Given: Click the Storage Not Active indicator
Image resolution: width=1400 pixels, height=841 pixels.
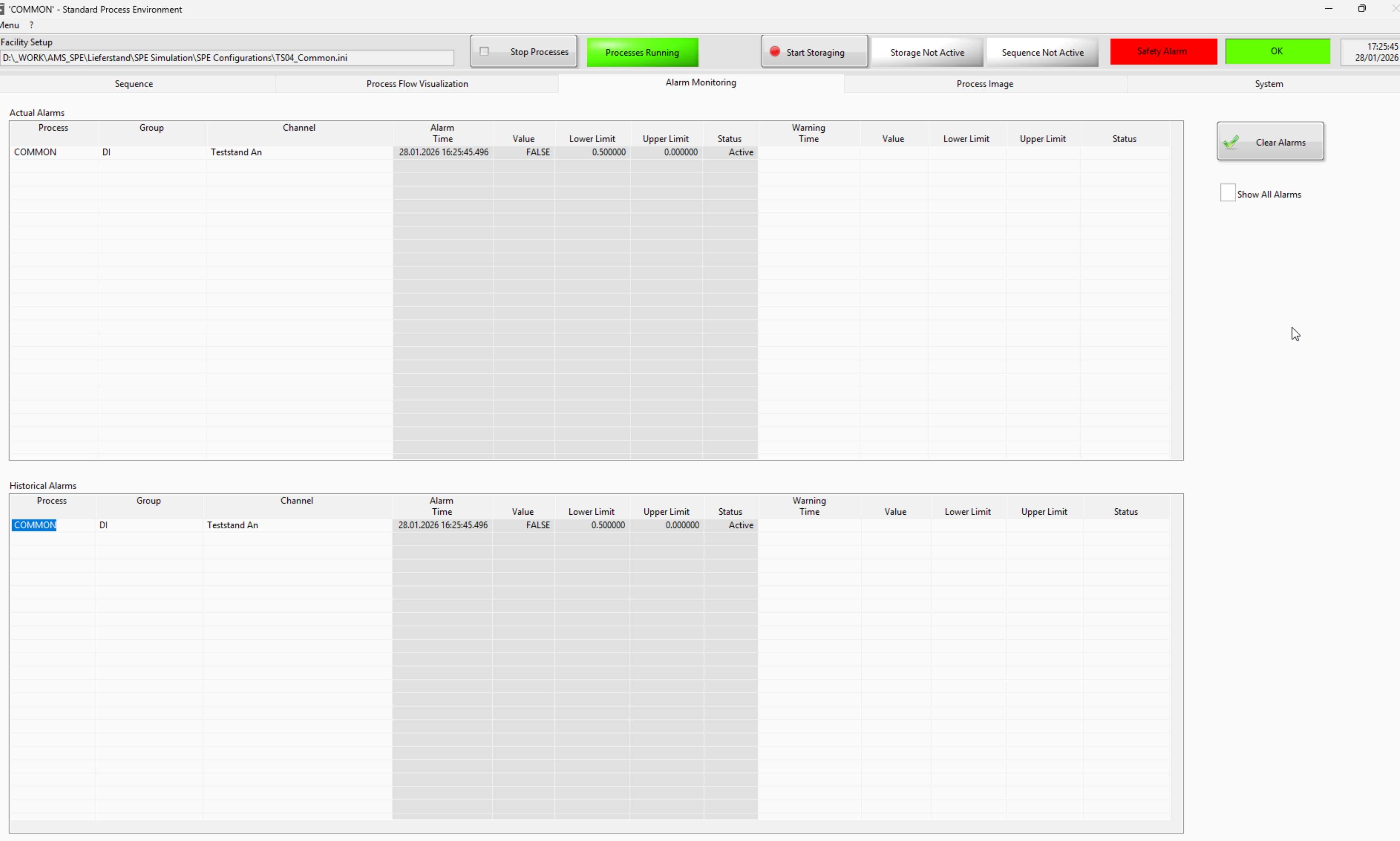Looking at the screenshot, I should [926, 53].
